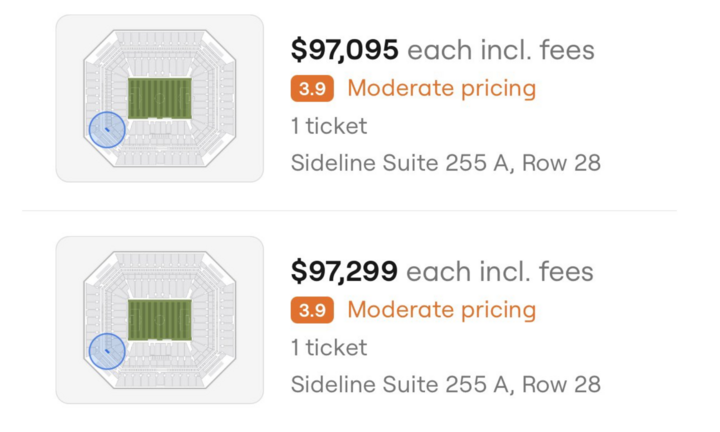Click 'each incl. fees' beside the $97,299 price
720x432 pixels.
pyautogui.click(x=500, y=272)
